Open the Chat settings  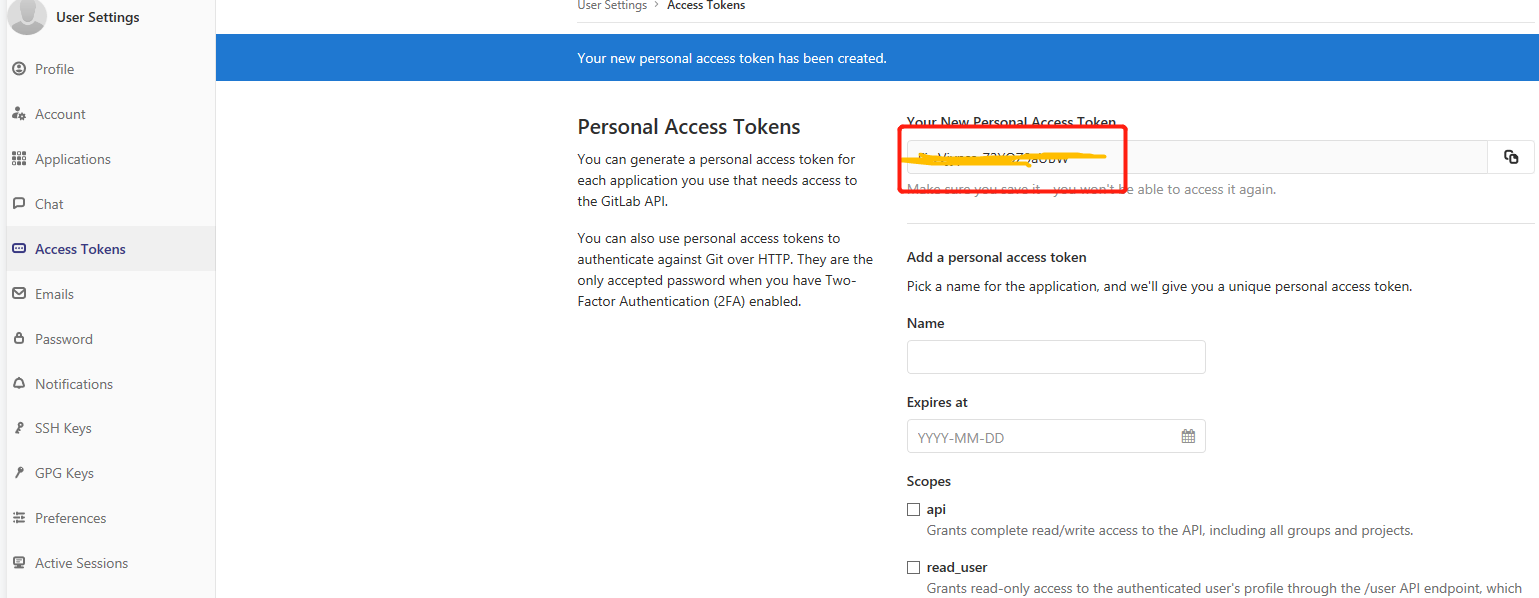tap(50, 203)
